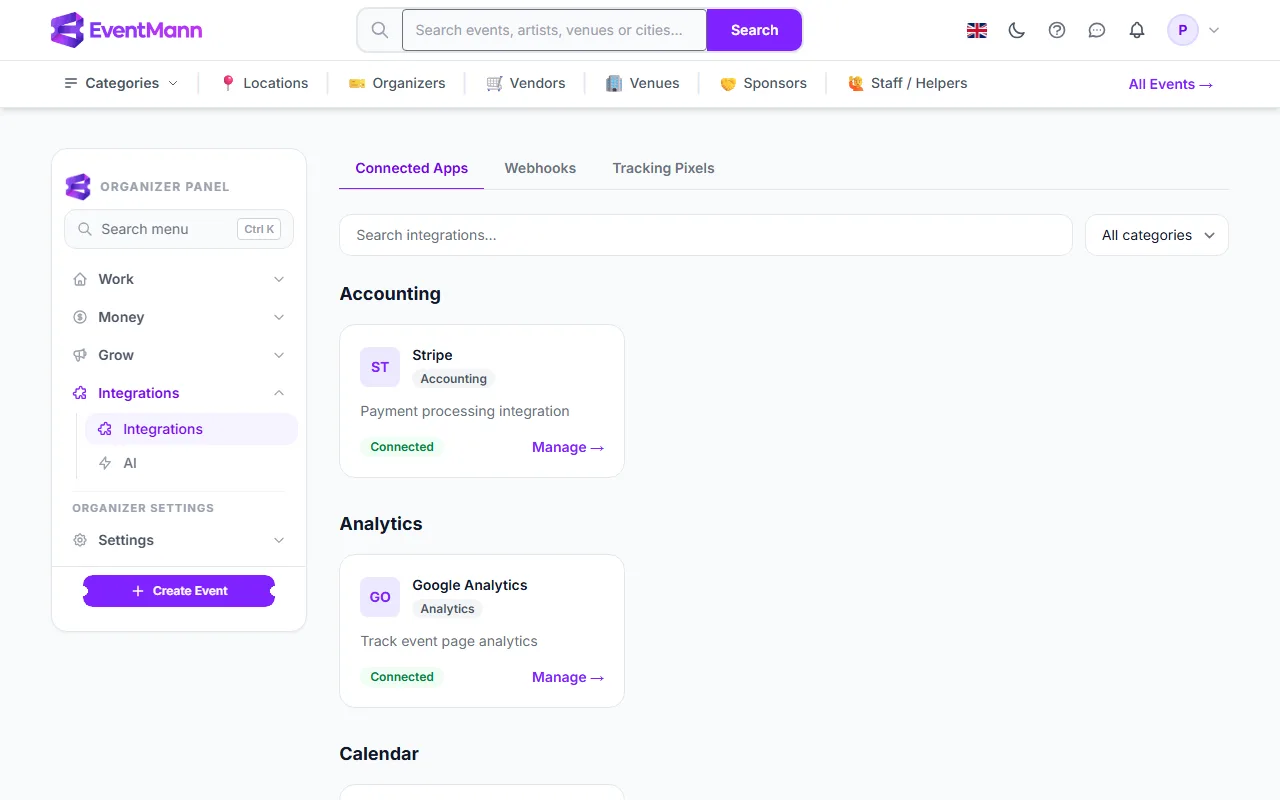The height and width of the screenshot is (800, 1280).
Task: Go to Organizers in nav bar
Action: (x=397, y=83)
